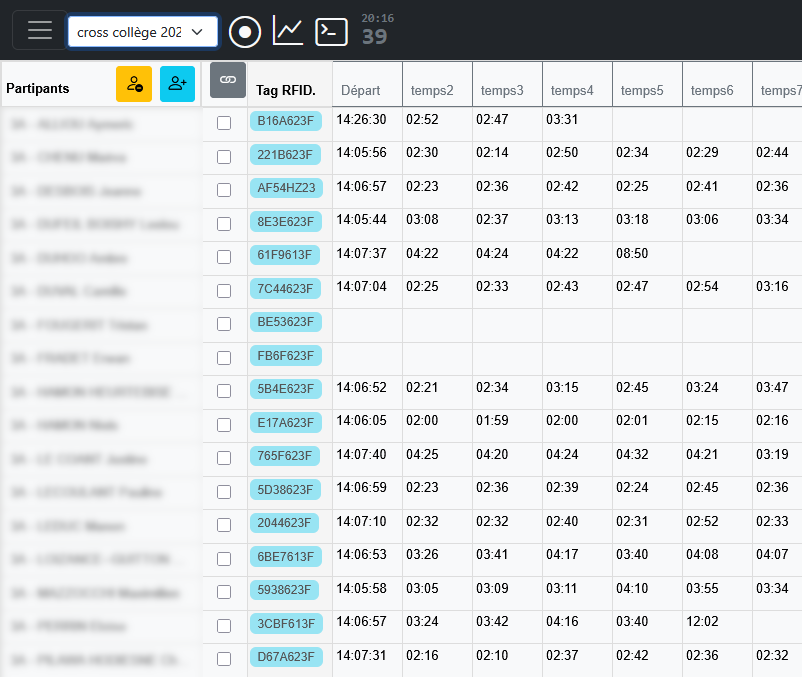
Task: Select RFID tag badge 2044623F
Action: (284, 523)
